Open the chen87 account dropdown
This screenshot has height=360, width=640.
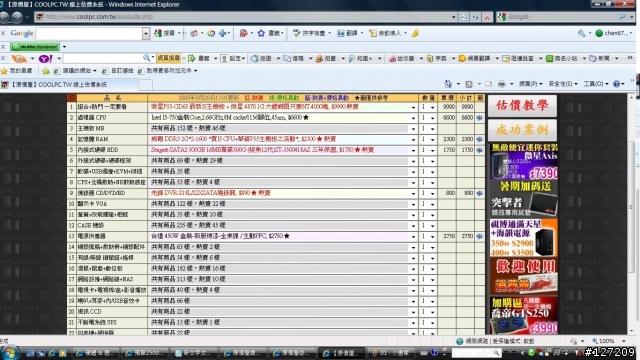(x=615, y=33)
